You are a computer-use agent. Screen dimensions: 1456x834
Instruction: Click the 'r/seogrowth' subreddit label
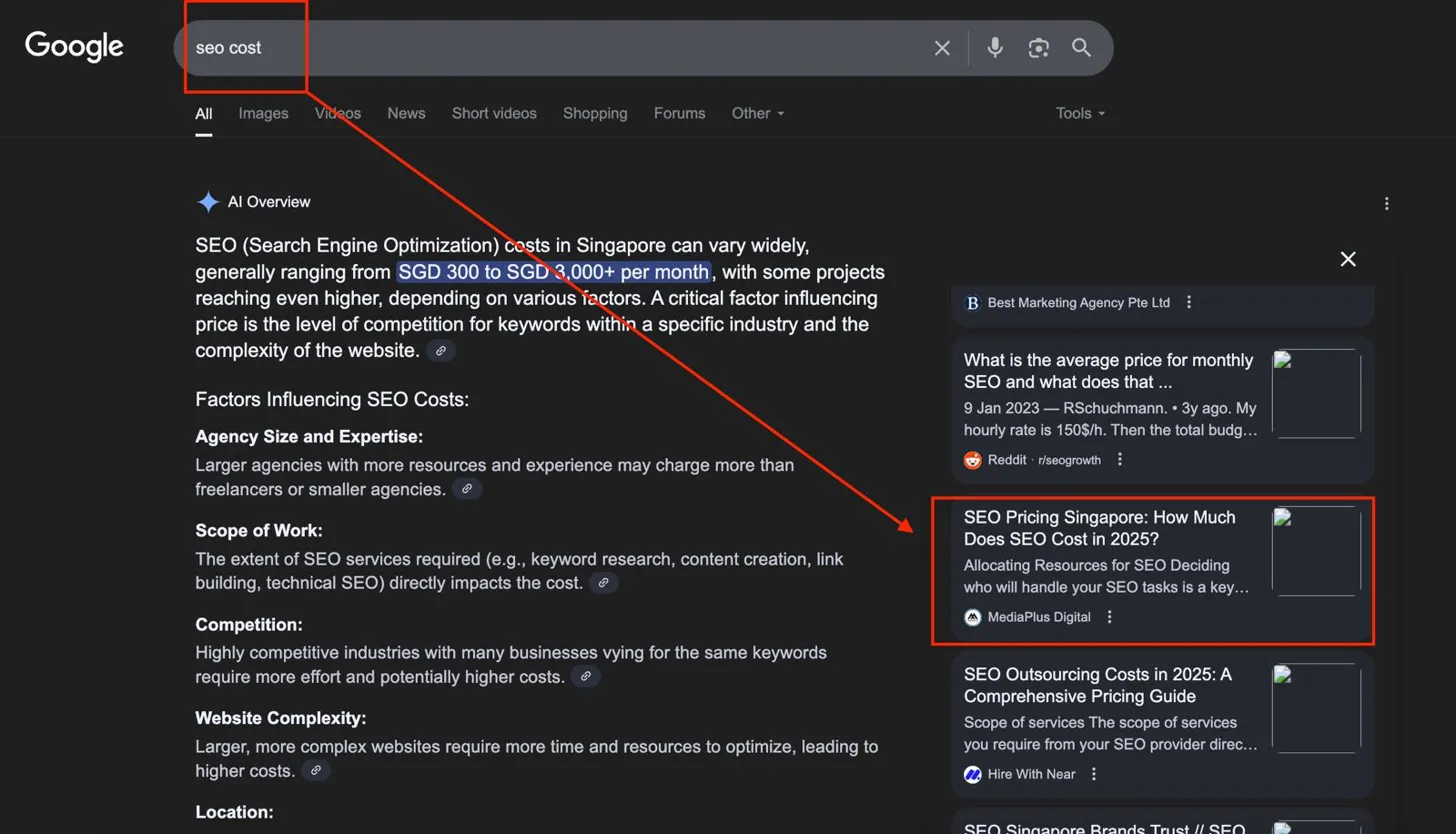coord(1069,460)
